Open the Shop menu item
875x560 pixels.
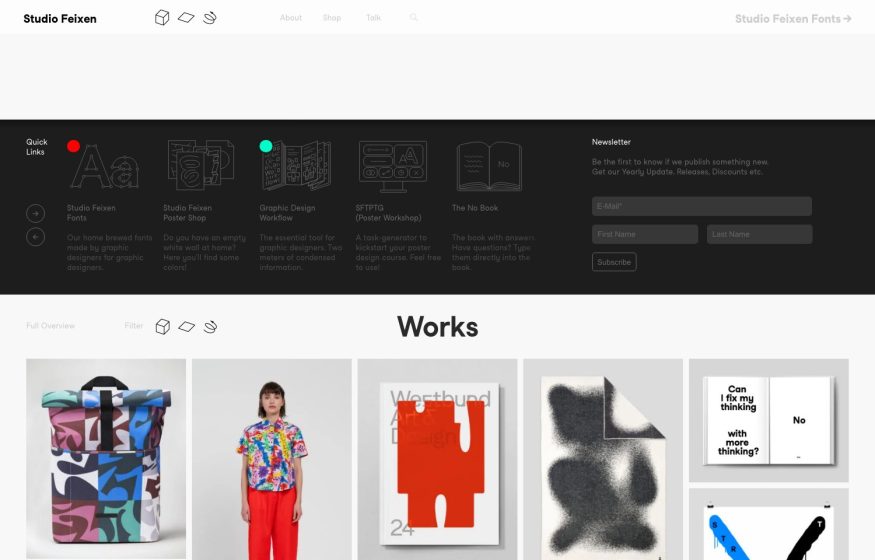tap(332, 18)
